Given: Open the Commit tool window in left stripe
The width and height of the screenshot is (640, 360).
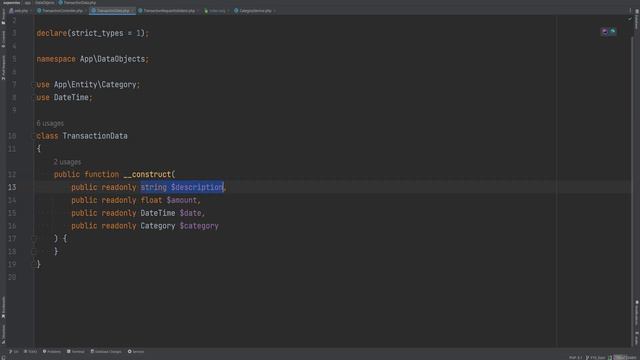Looking at the screenshot, I should click(3, 39).
